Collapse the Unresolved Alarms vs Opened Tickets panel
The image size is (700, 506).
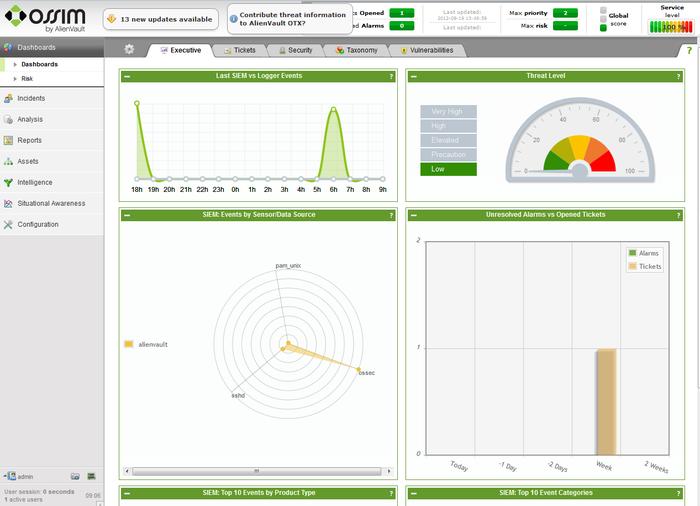click(414, 215)
